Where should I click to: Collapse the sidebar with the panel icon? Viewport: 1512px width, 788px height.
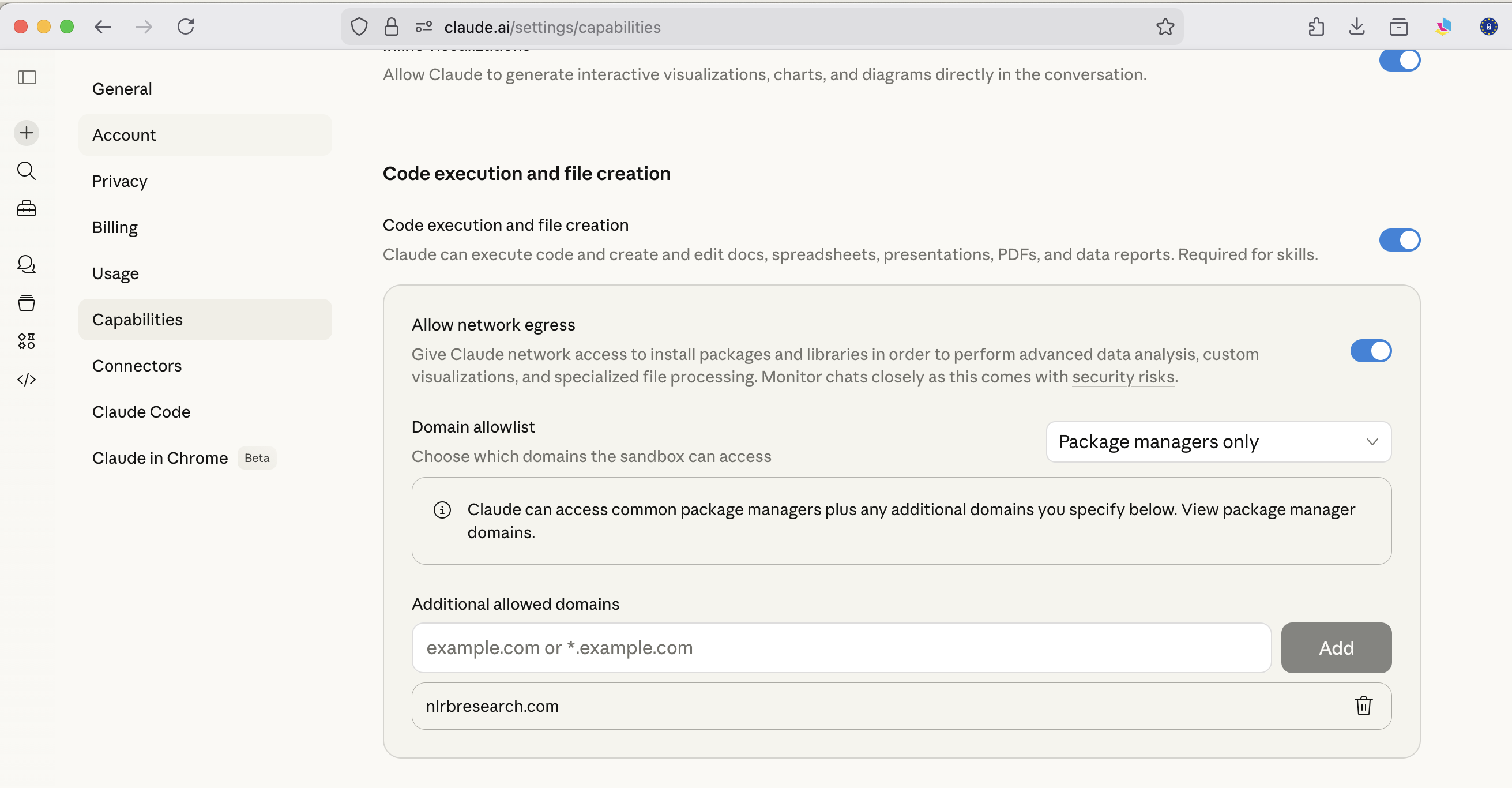(x=27, y=77)
